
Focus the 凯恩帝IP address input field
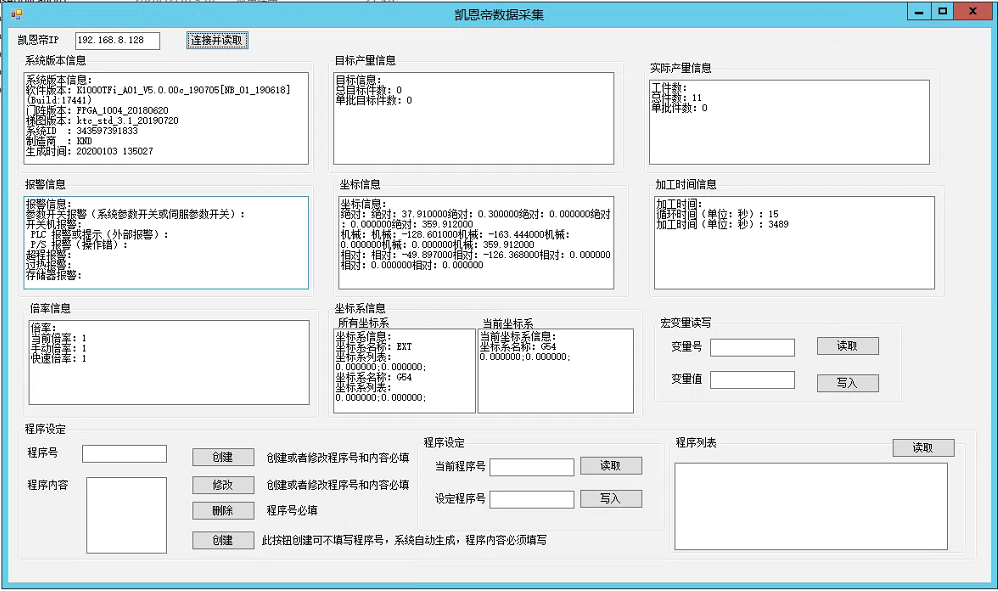click(x=117, y=40)
